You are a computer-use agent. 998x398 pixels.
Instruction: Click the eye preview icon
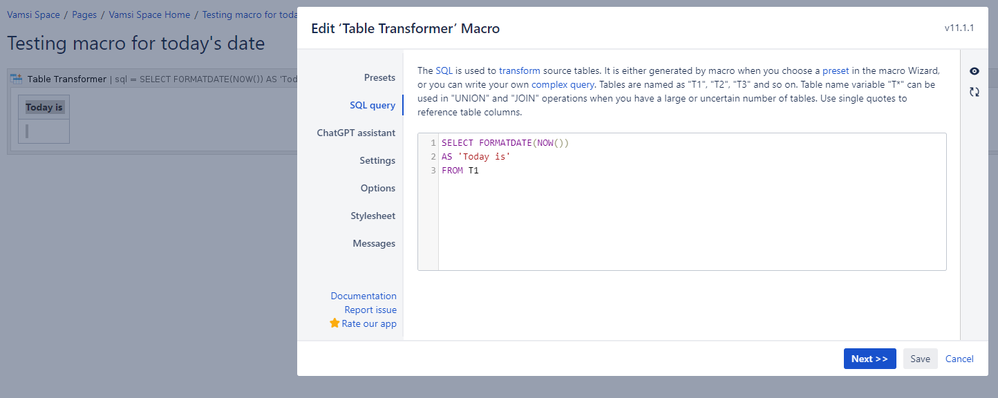pos(974,71)
